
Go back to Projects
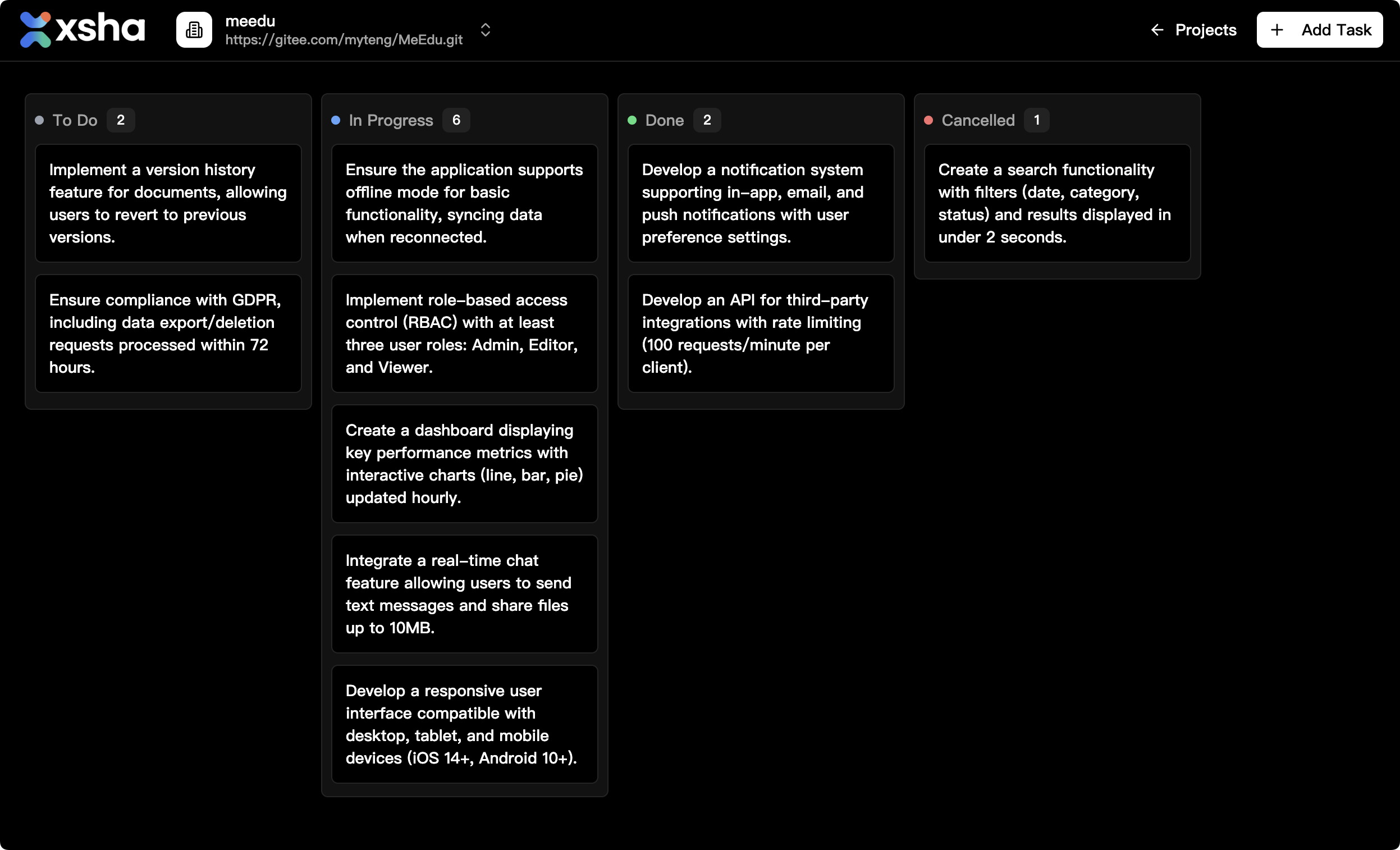[1205, 30]
